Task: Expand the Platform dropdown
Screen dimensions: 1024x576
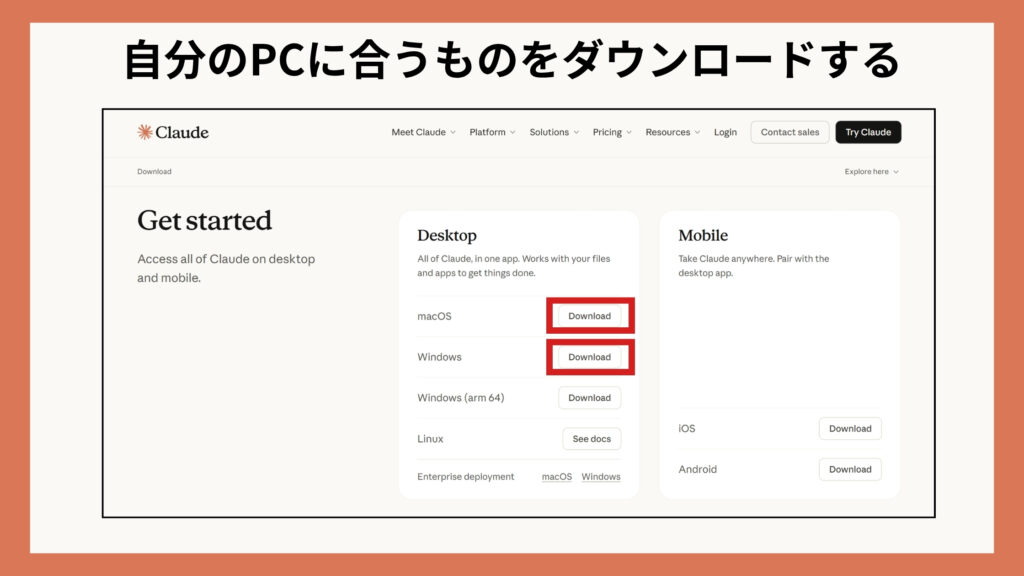Action: 492,132
